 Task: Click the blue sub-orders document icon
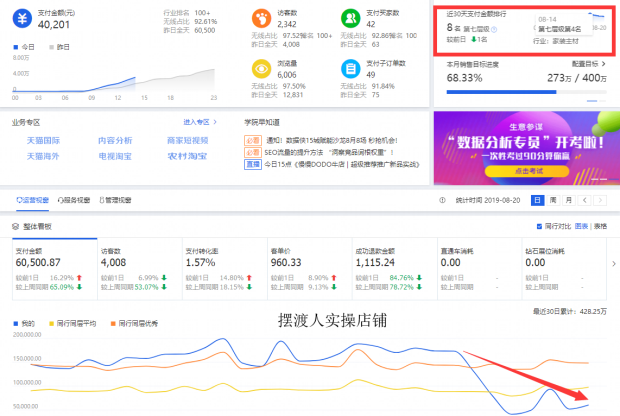[350, 68]
